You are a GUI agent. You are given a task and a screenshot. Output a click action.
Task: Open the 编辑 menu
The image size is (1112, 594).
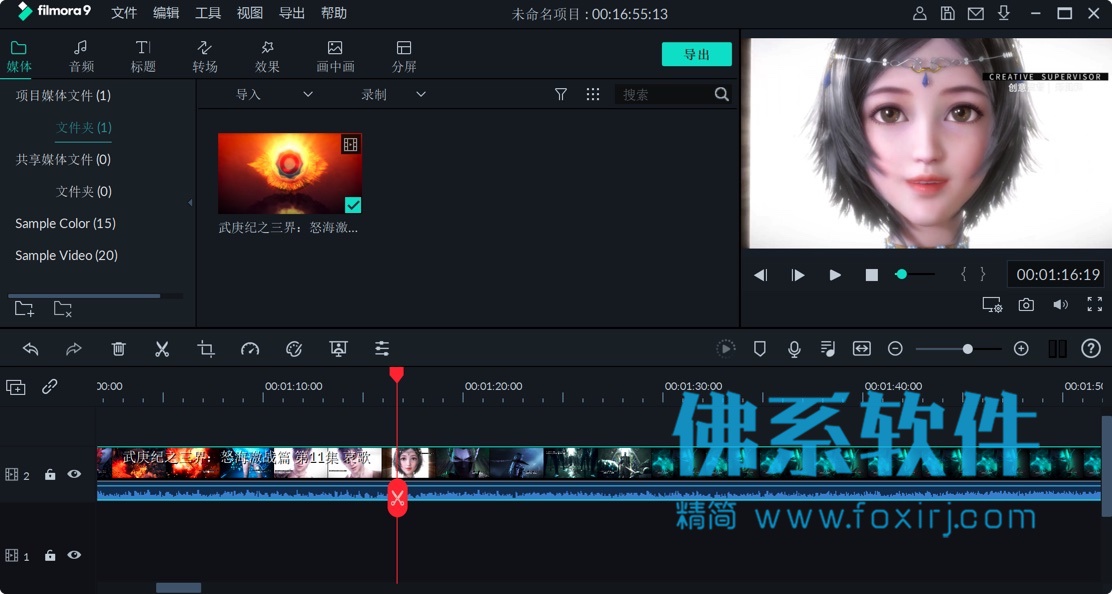[x=166, y=13]
